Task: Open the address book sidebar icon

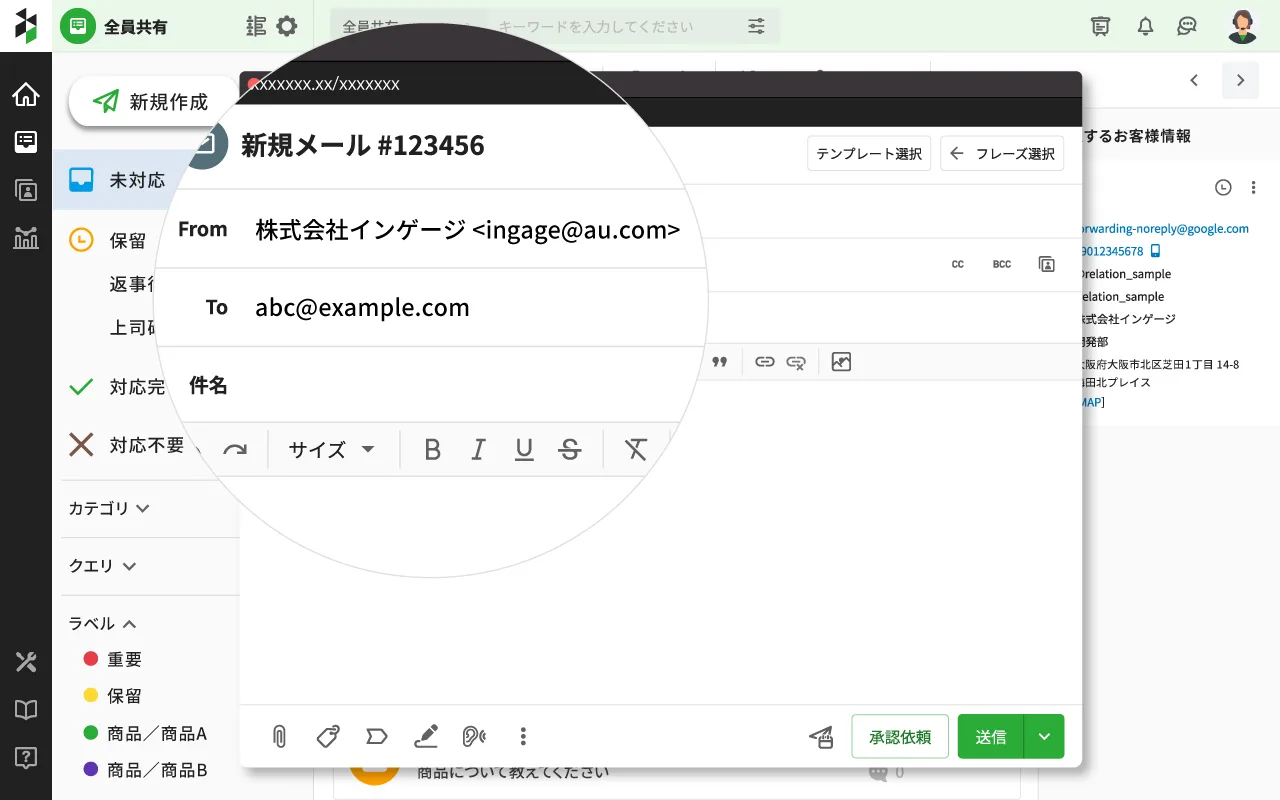Action: pyautogui.click(x=26, y=190)
